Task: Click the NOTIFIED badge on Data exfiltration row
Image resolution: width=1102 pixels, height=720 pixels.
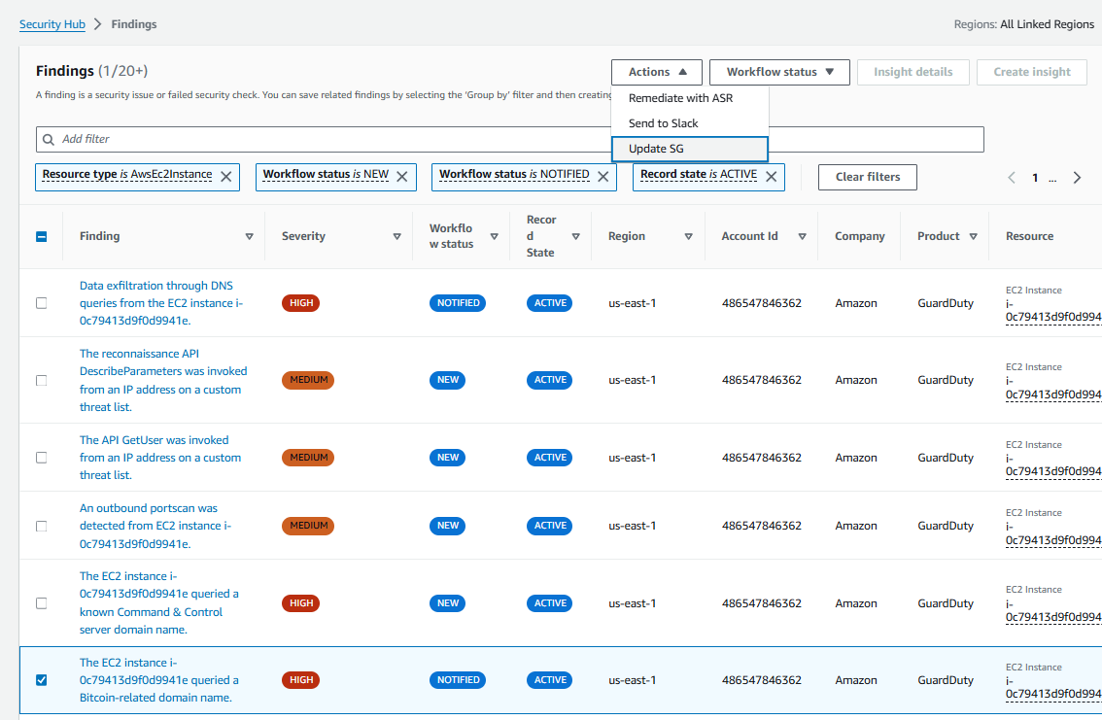Action: pos(458,303)
